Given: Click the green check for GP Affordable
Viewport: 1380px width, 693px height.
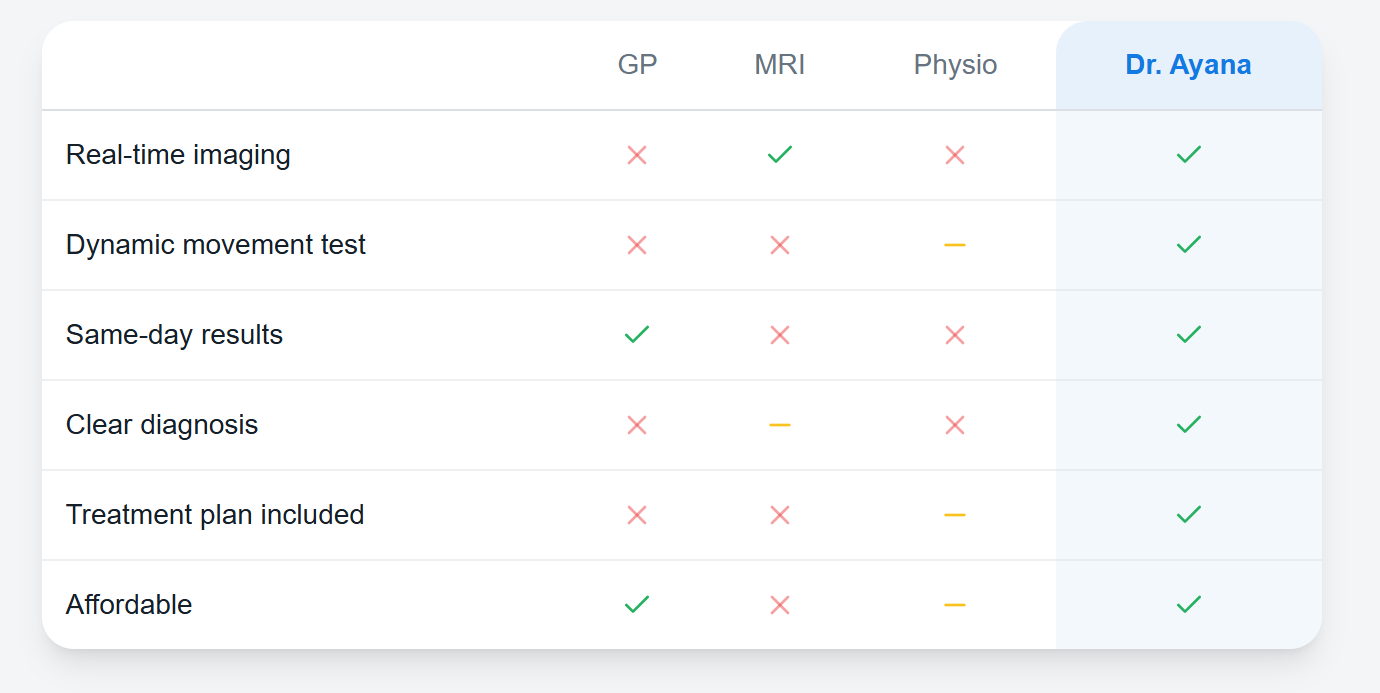Looking at the screenshot, I should pyautogui.click(x=637, y=605).
